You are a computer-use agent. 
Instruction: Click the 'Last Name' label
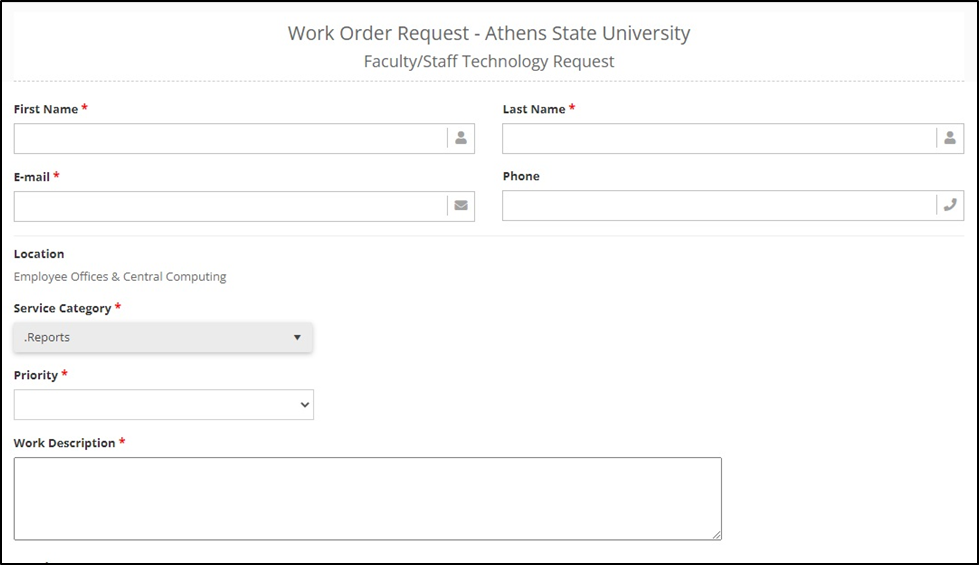pyautogui.click(x=534, y=109)
